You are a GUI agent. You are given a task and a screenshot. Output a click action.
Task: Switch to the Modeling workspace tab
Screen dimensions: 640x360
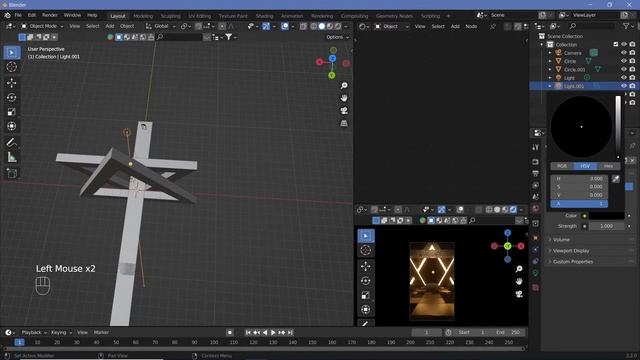point(143,16)
